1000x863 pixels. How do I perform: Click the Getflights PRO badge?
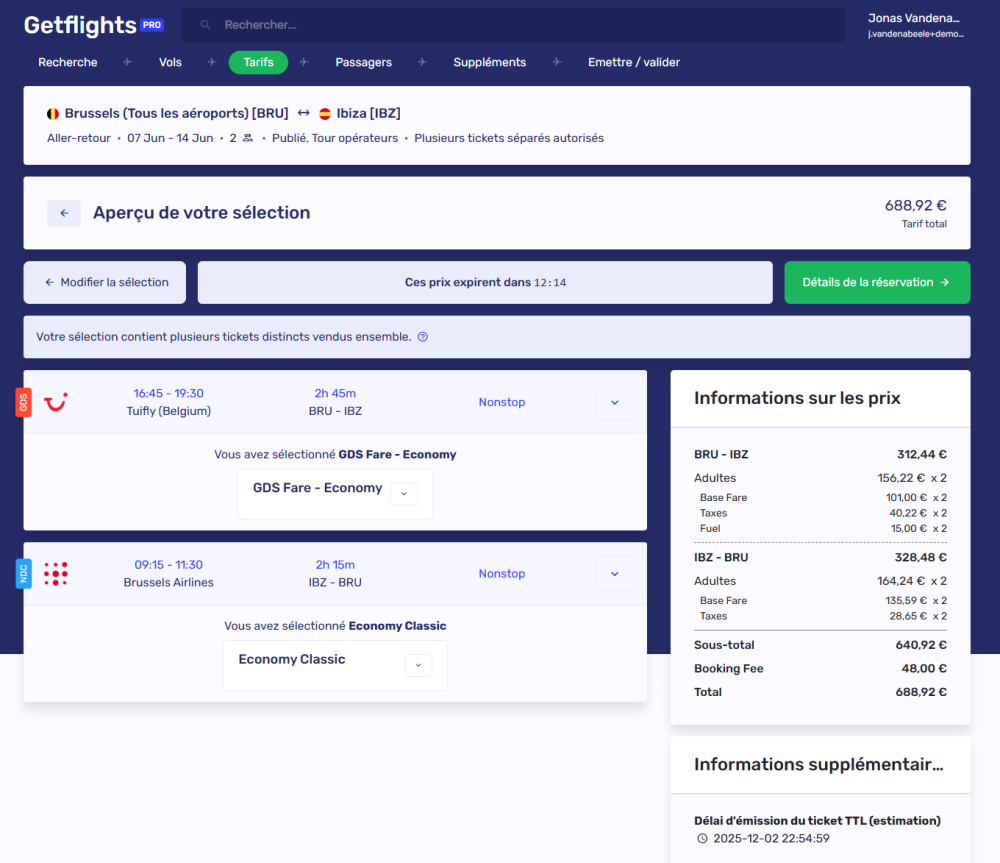(x=151, y=25)
